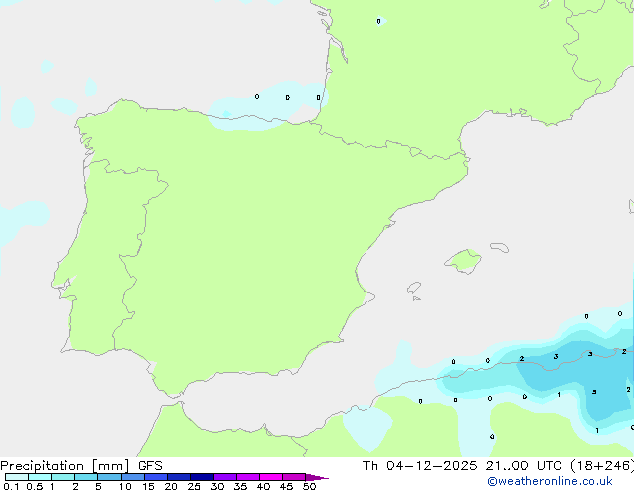This screenshot has width=634, height=490.
Task: Click the 'Precipitation [mm]' title text
Action: [x=65, y=466]
